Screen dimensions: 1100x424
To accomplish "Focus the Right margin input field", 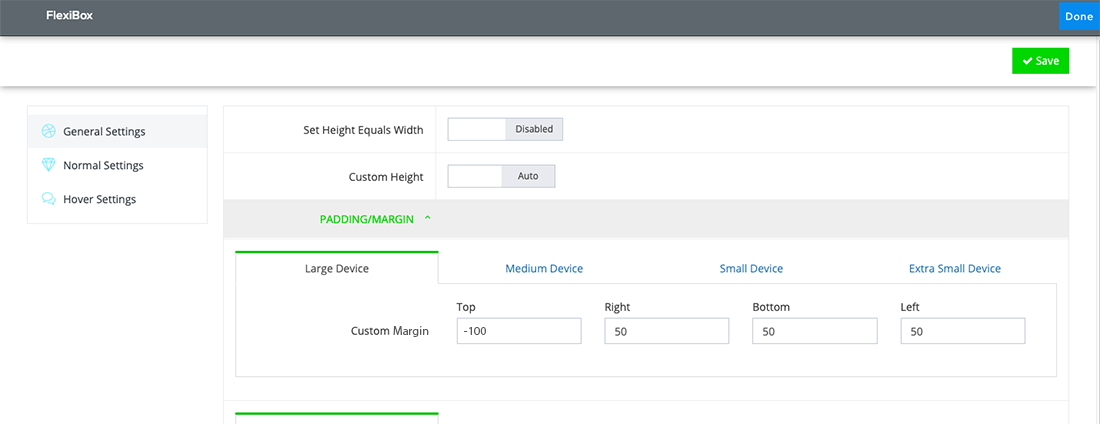I will [667, 331].
